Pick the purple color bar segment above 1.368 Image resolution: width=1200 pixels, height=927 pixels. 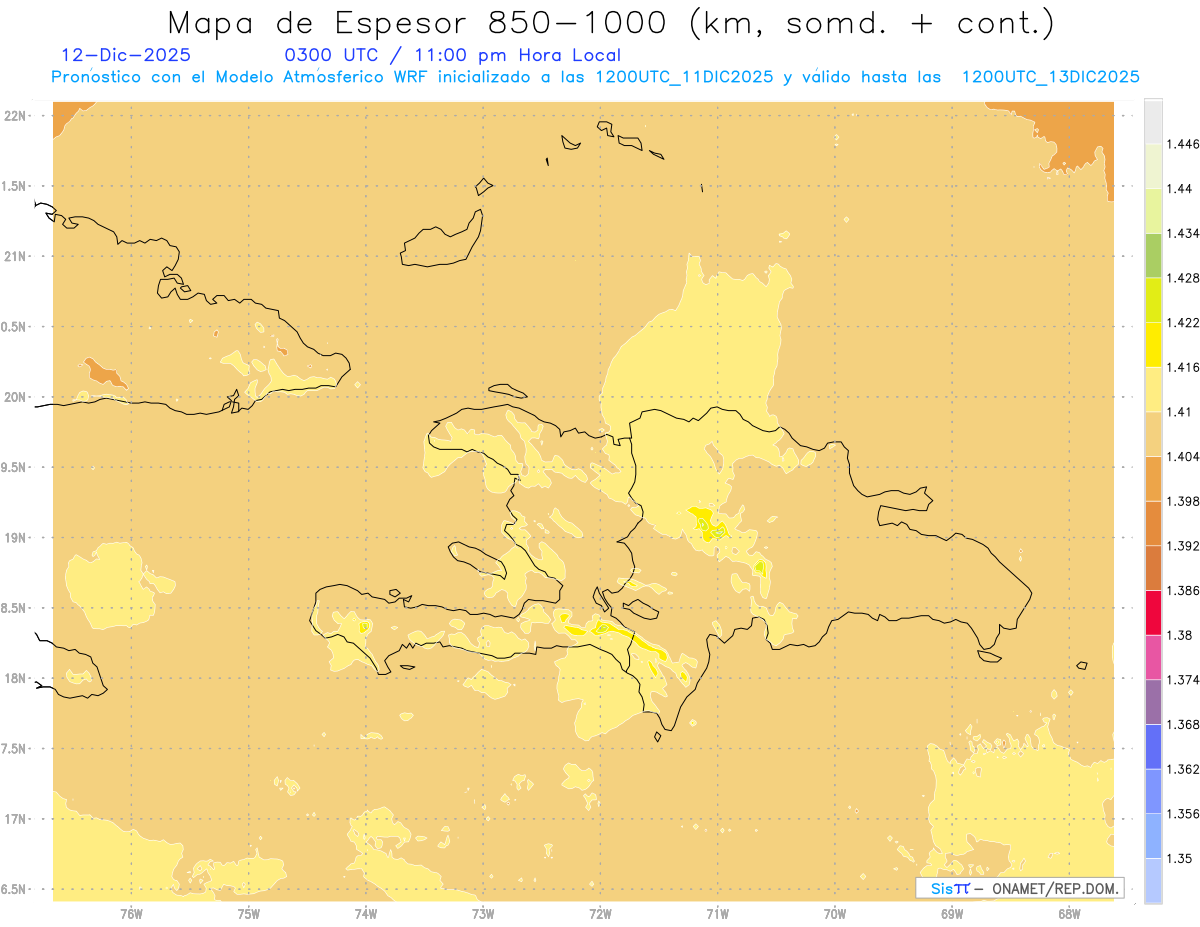tap(1153, 702)
